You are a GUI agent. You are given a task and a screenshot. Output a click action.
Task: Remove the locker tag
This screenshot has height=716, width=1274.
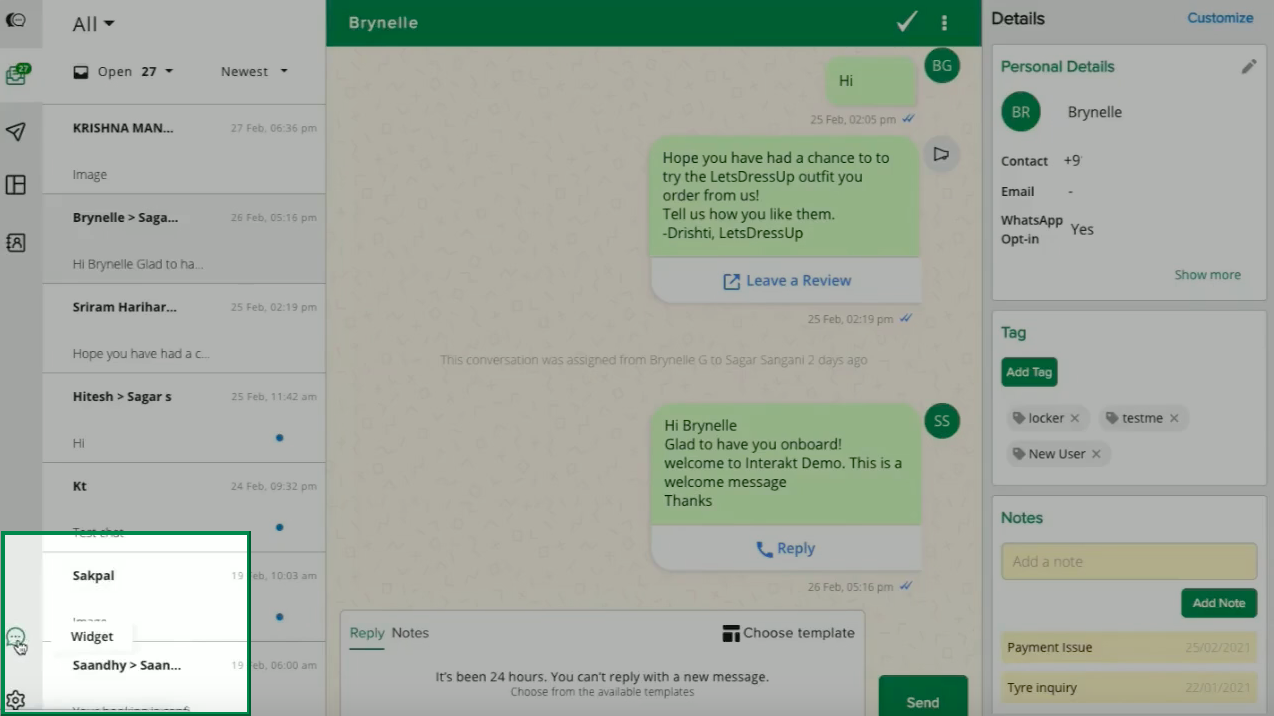click(x=1075, y=418)
